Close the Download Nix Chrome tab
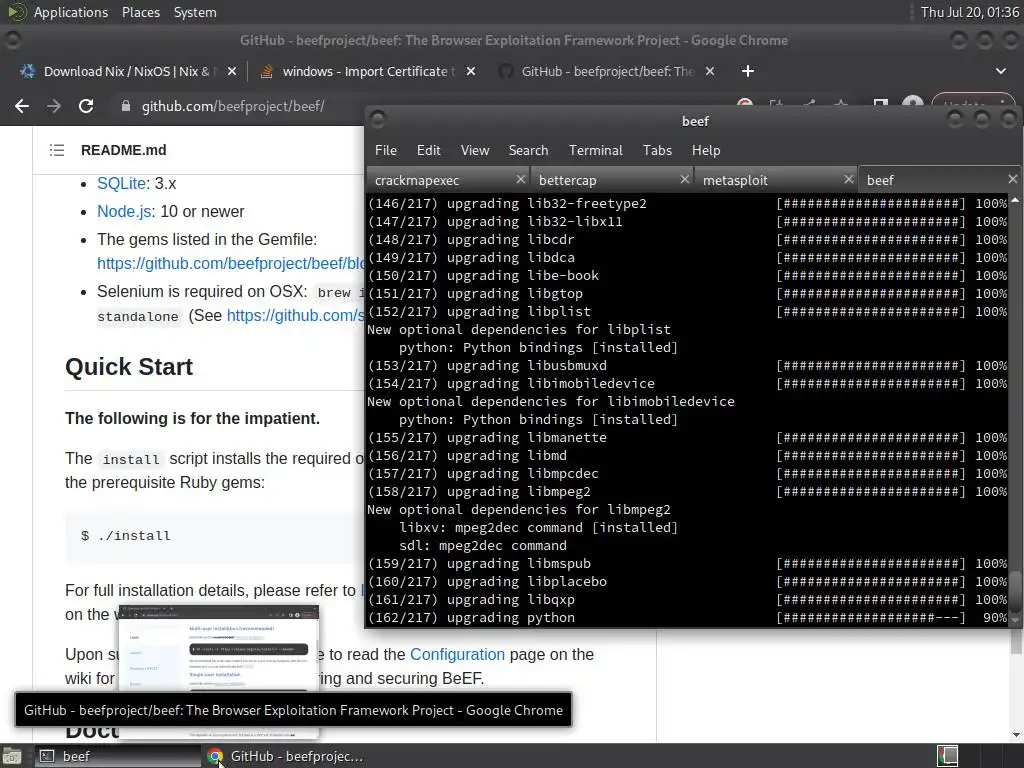 (232, 71)
